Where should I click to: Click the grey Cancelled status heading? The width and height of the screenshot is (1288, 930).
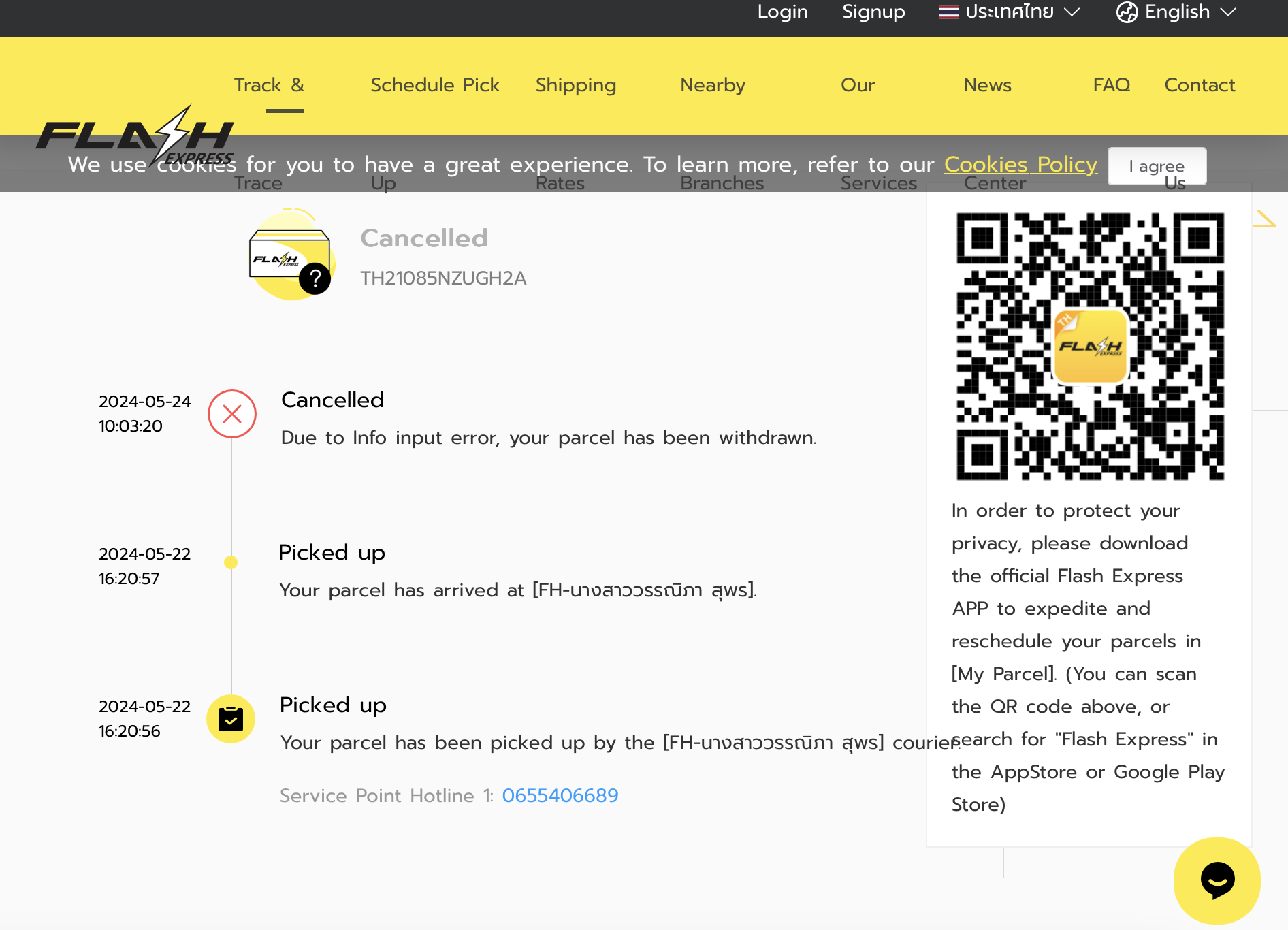(424, 238)
